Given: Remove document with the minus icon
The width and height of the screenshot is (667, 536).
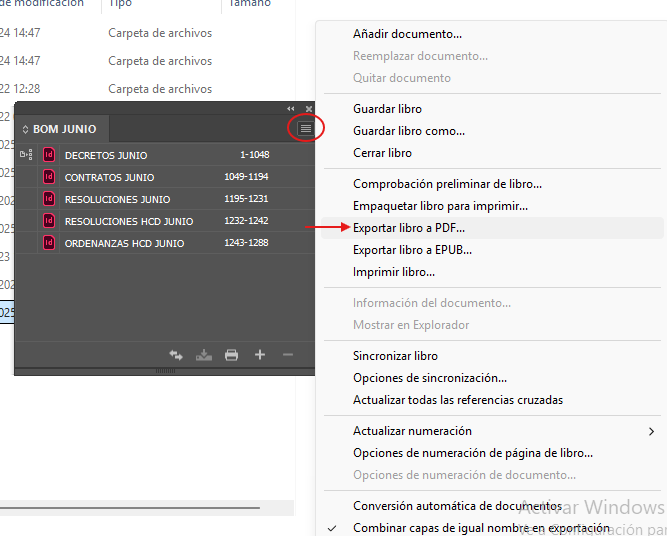Looking at the screenshot, I should pyautogui.click(x=288, y=354).
